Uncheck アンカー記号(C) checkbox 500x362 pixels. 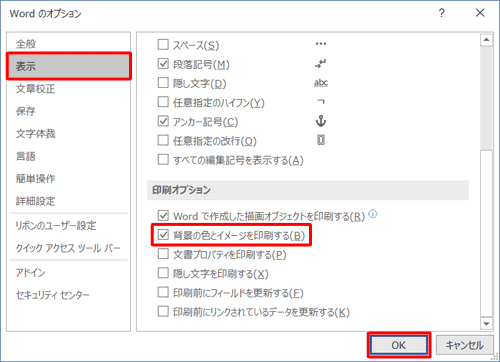(x=163, y=121)
